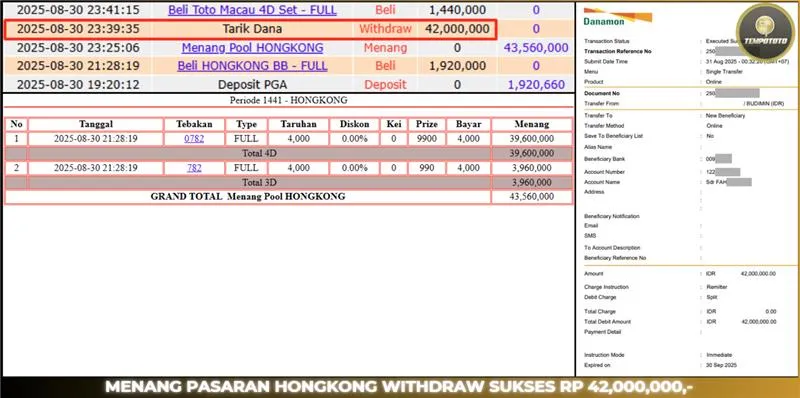800x398 pixels.
Task: Click the Transfer From label
Action: (x=601, y=104)
